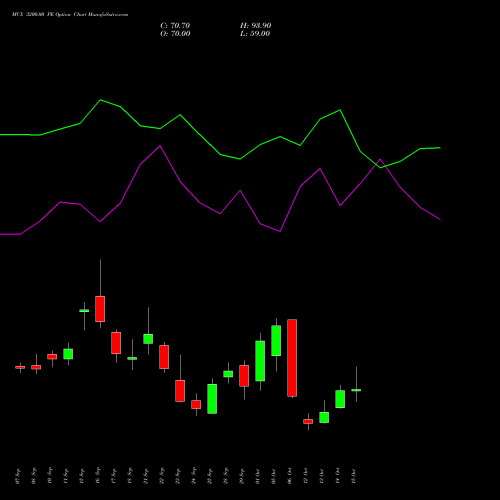This screenshot has height=500, width=500.
Task: Click the green candlestick above the '21 Sep' label
Action: (x=148, y=339)
